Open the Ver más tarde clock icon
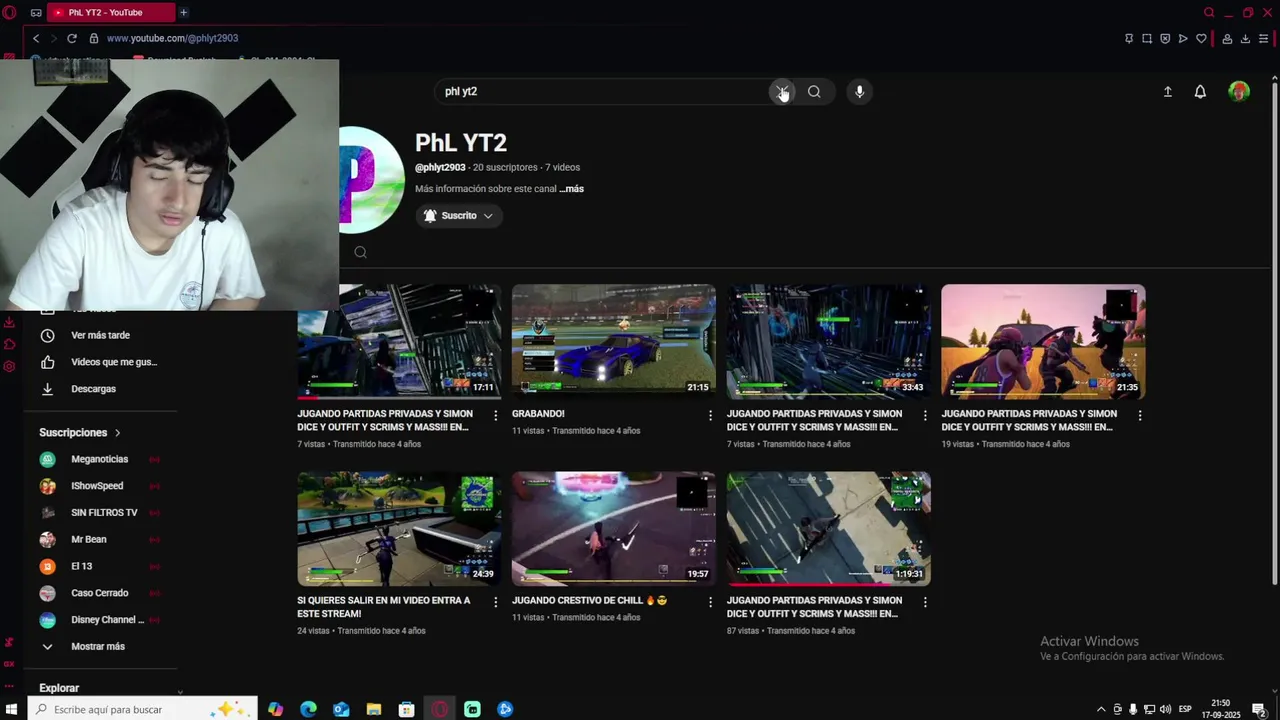This screenshot has width=1280, height=720. click(x=47, y=336)
